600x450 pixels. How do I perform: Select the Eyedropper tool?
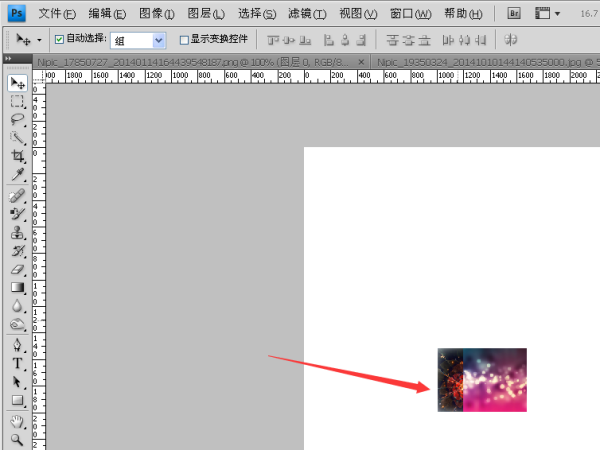tap(17, 174)
